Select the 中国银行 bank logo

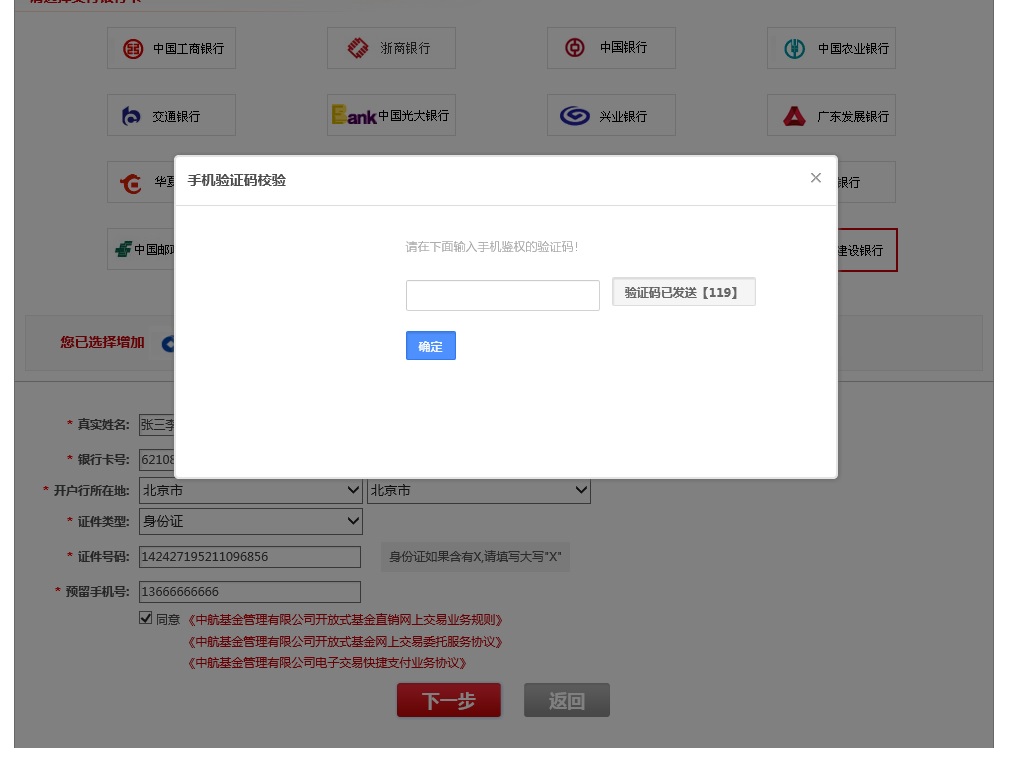611,48
